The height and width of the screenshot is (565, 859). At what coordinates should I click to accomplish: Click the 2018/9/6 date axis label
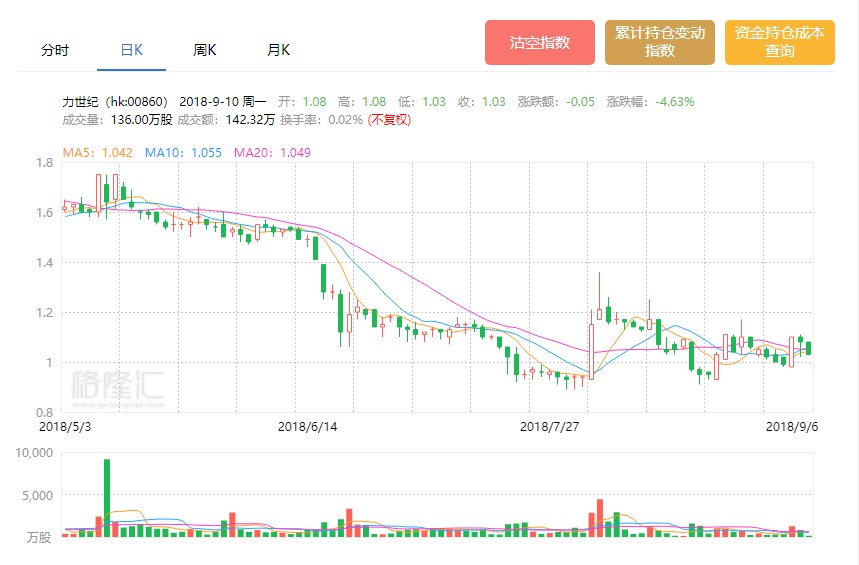pyautogui.click(x=791, y=426)
